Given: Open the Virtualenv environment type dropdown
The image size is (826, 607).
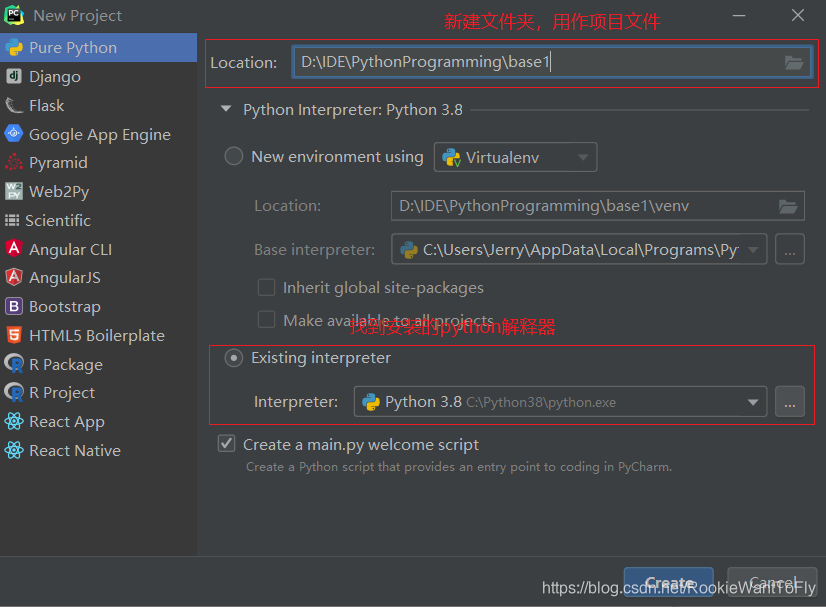Looking at the screenshot, I should 515,157.
